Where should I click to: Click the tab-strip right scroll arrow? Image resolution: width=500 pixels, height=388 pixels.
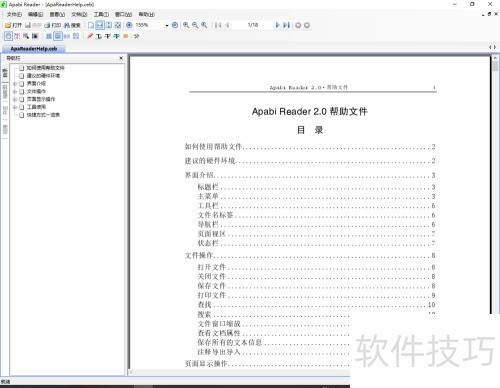point(495,47)
